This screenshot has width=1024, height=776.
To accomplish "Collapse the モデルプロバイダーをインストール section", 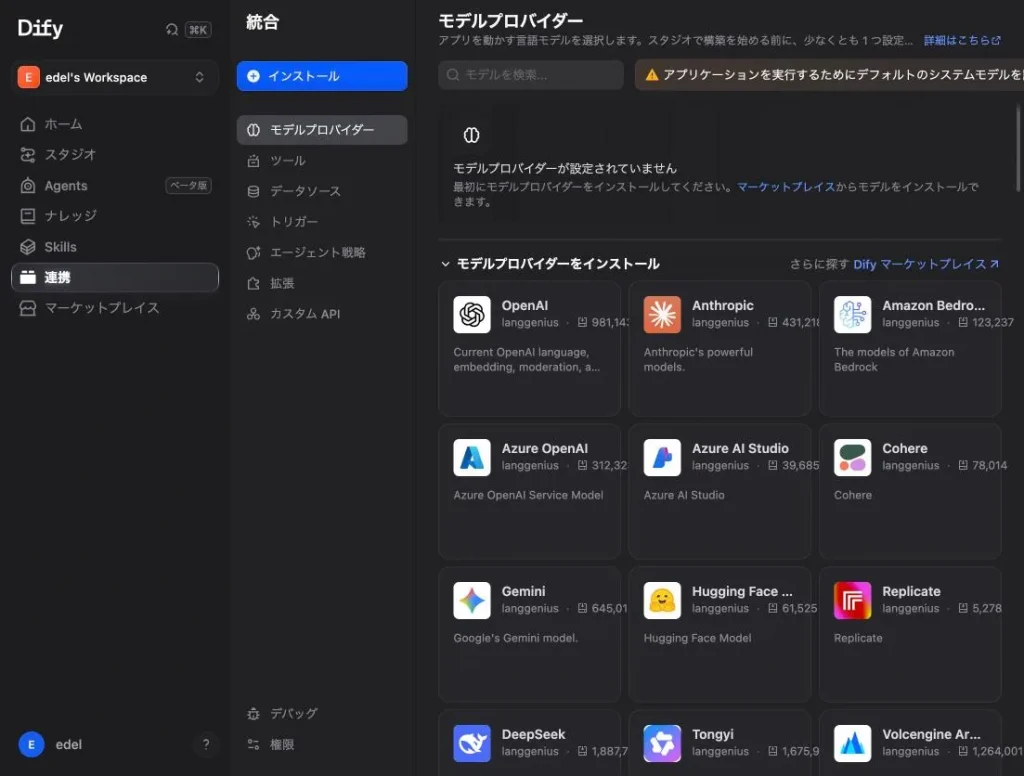I will (x=445, y=264).
